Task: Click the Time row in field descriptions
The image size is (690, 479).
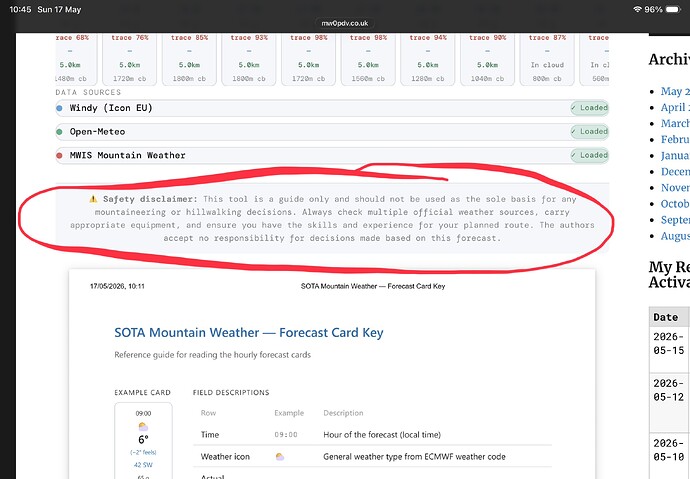Action: [372, 435]
